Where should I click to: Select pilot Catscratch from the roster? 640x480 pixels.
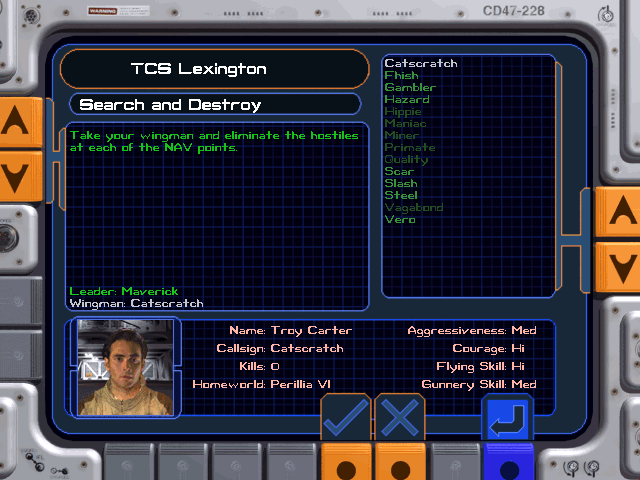pos(420,64)
